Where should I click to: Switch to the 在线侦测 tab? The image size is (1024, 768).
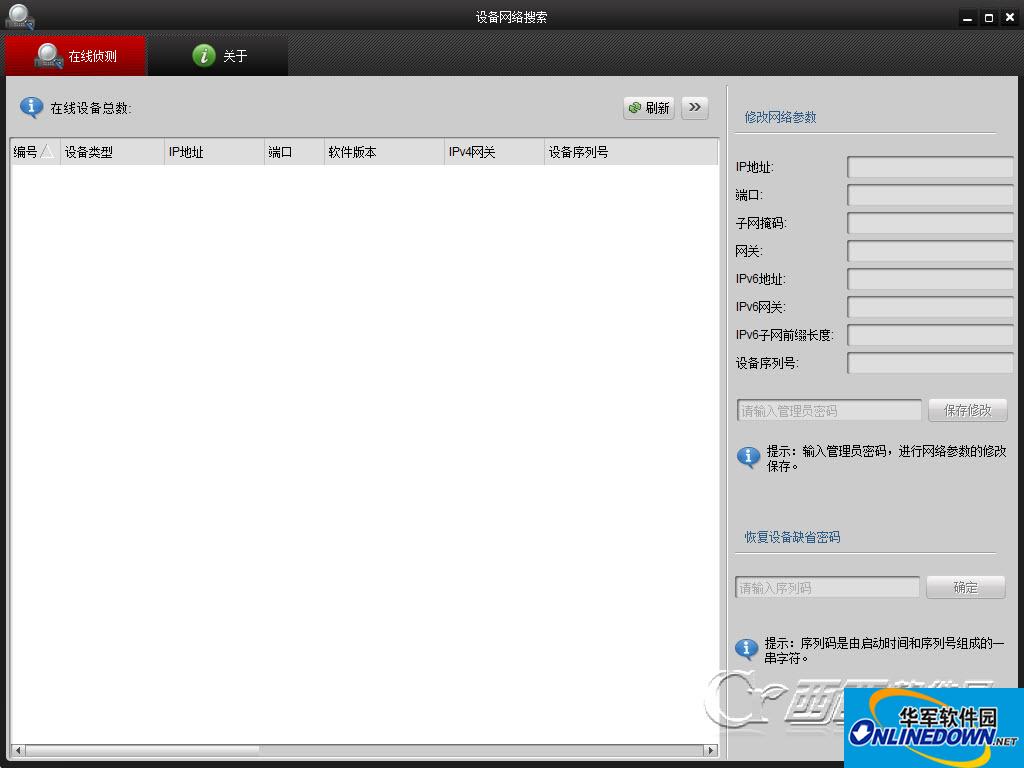click(77, 56)
